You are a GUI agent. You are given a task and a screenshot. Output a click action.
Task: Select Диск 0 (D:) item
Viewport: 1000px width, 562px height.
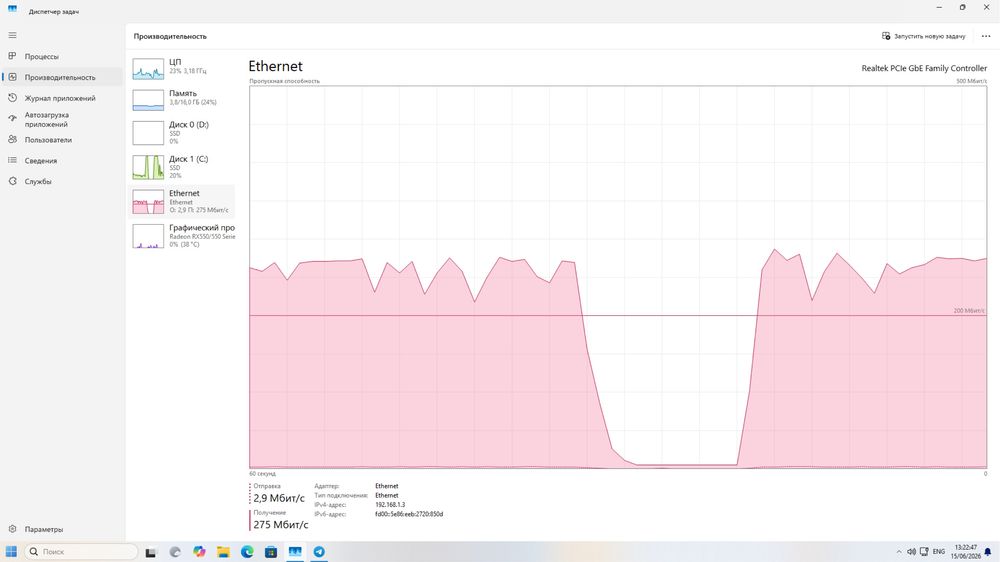[x=182, y=133]
